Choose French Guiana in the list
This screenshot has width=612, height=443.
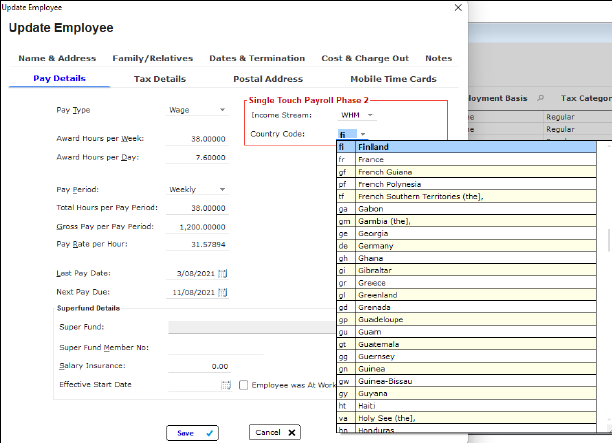click(x=466, y=172)
